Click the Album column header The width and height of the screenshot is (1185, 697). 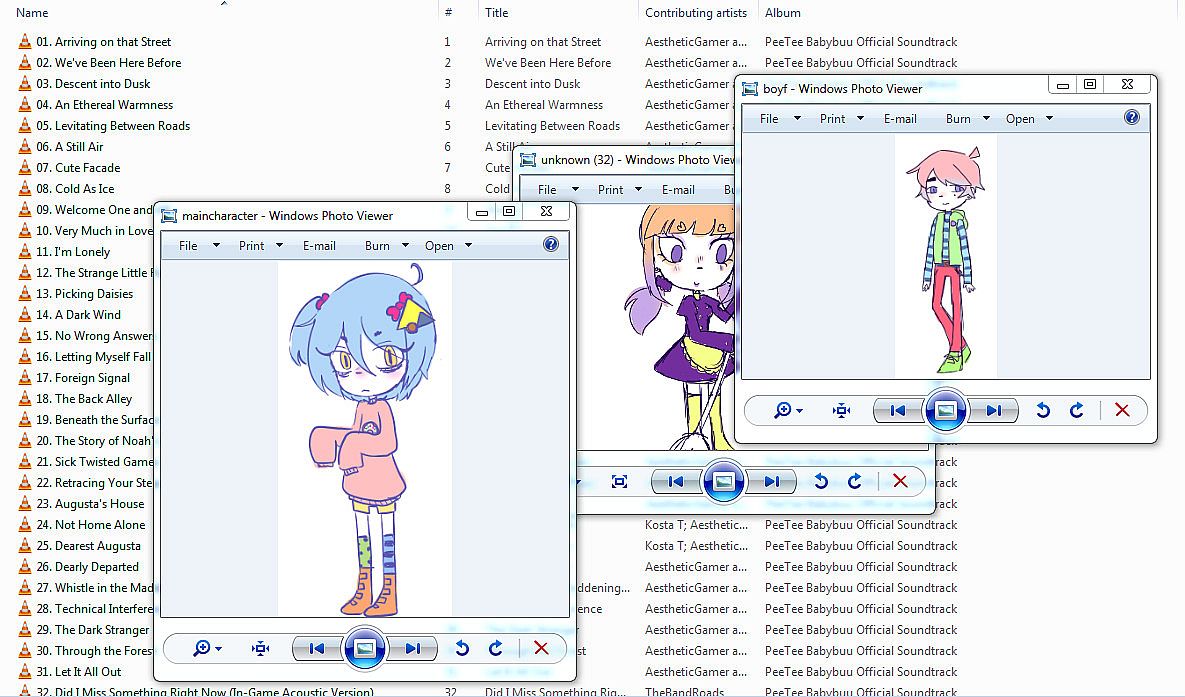782,13
